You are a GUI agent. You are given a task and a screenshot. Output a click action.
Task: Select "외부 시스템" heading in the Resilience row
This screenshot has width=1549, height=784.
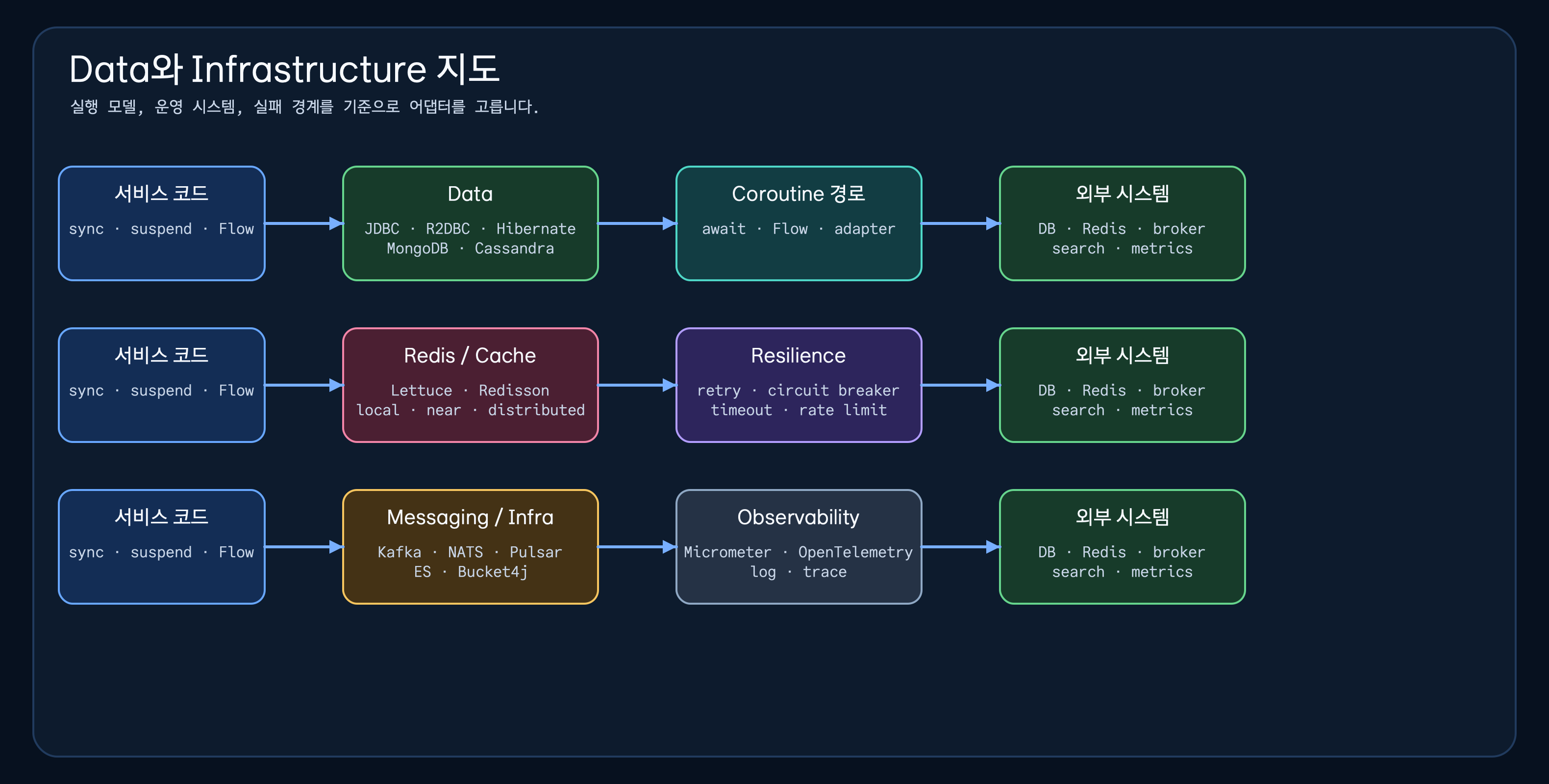click(1123, 355)
